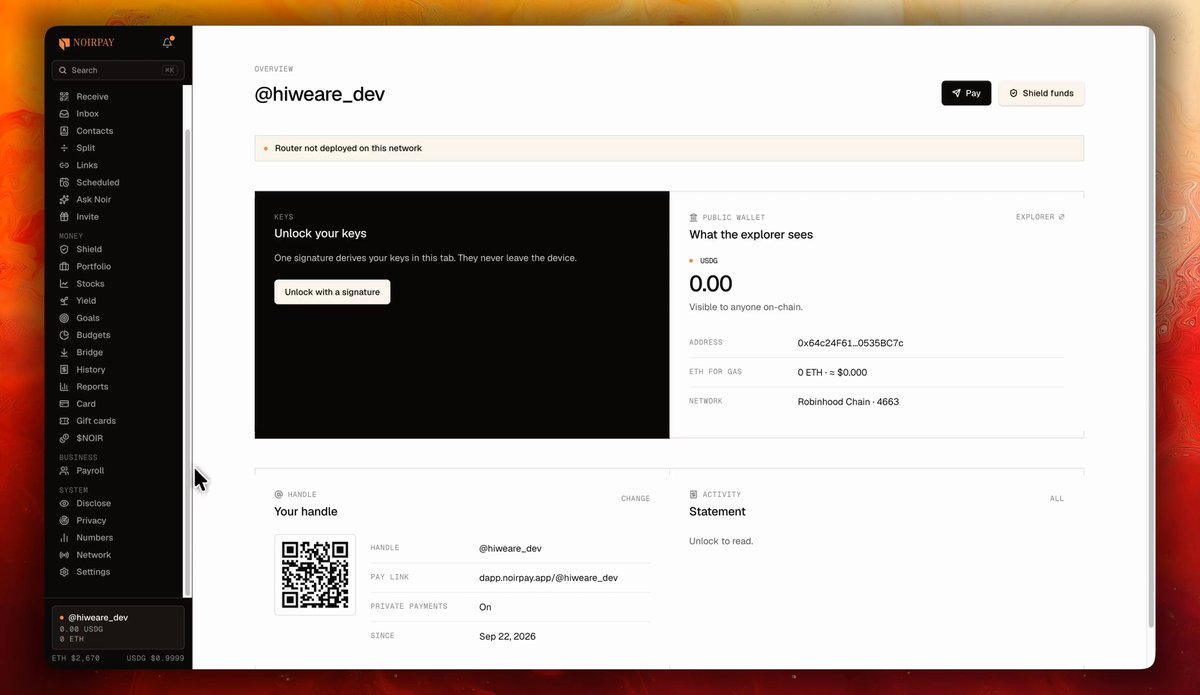The width and height of the screenshot is (1200, 695).
Task: Click the Split icon
Action: (x=64, y=148)
